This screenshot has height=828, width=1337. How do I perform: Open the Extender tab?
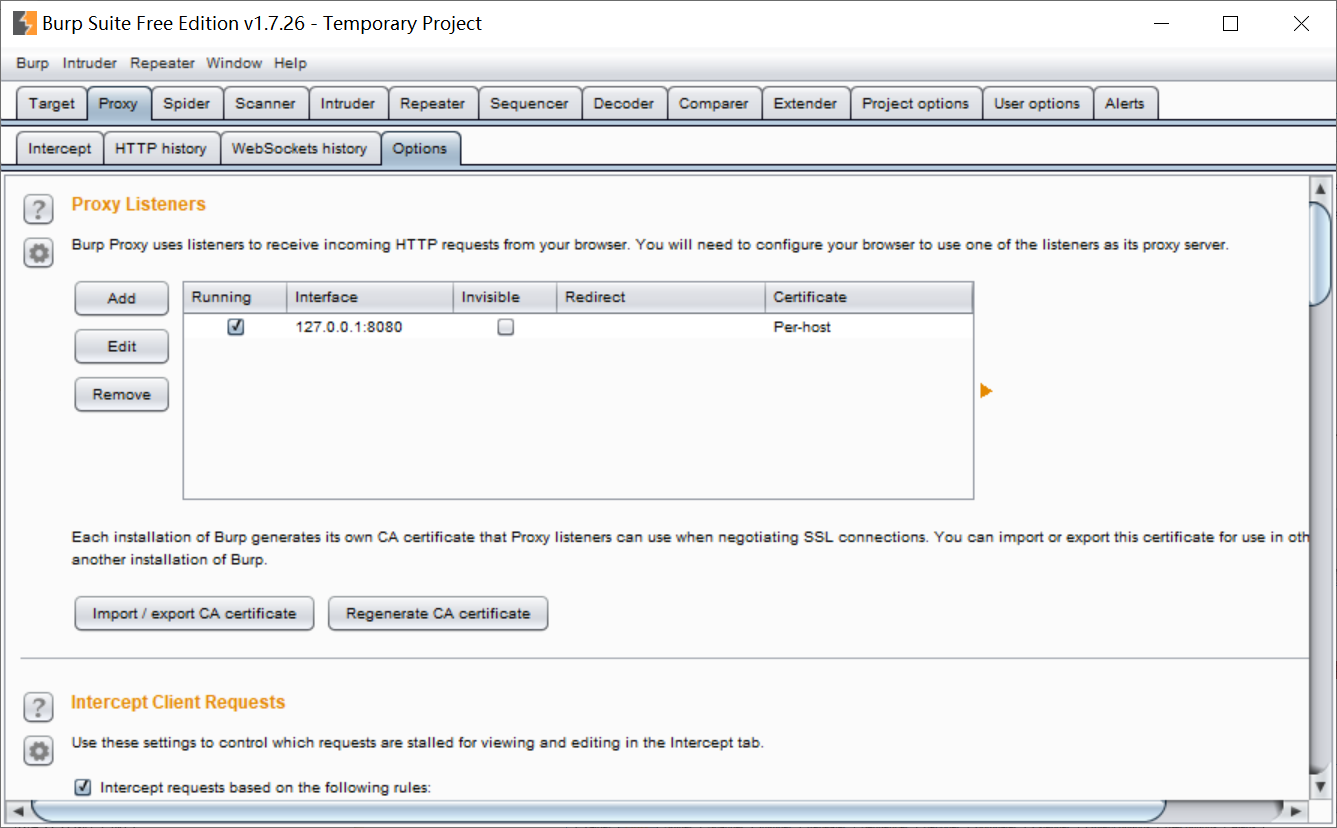[x=805, y=103]
